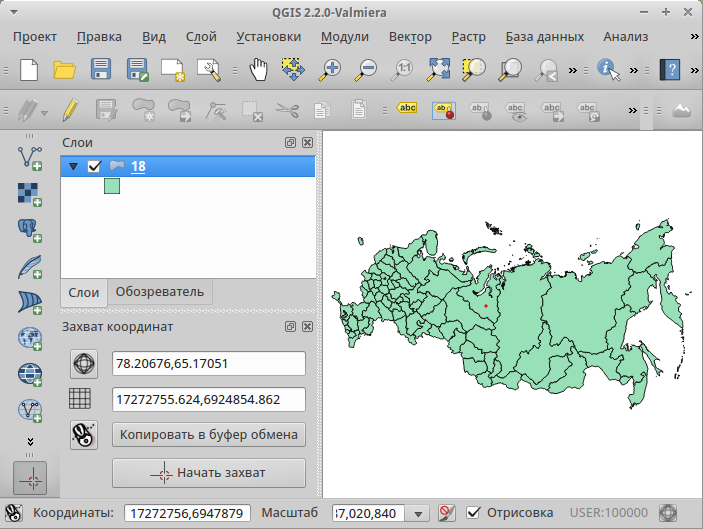Open the scale dropdown arrow

[419, 513]
